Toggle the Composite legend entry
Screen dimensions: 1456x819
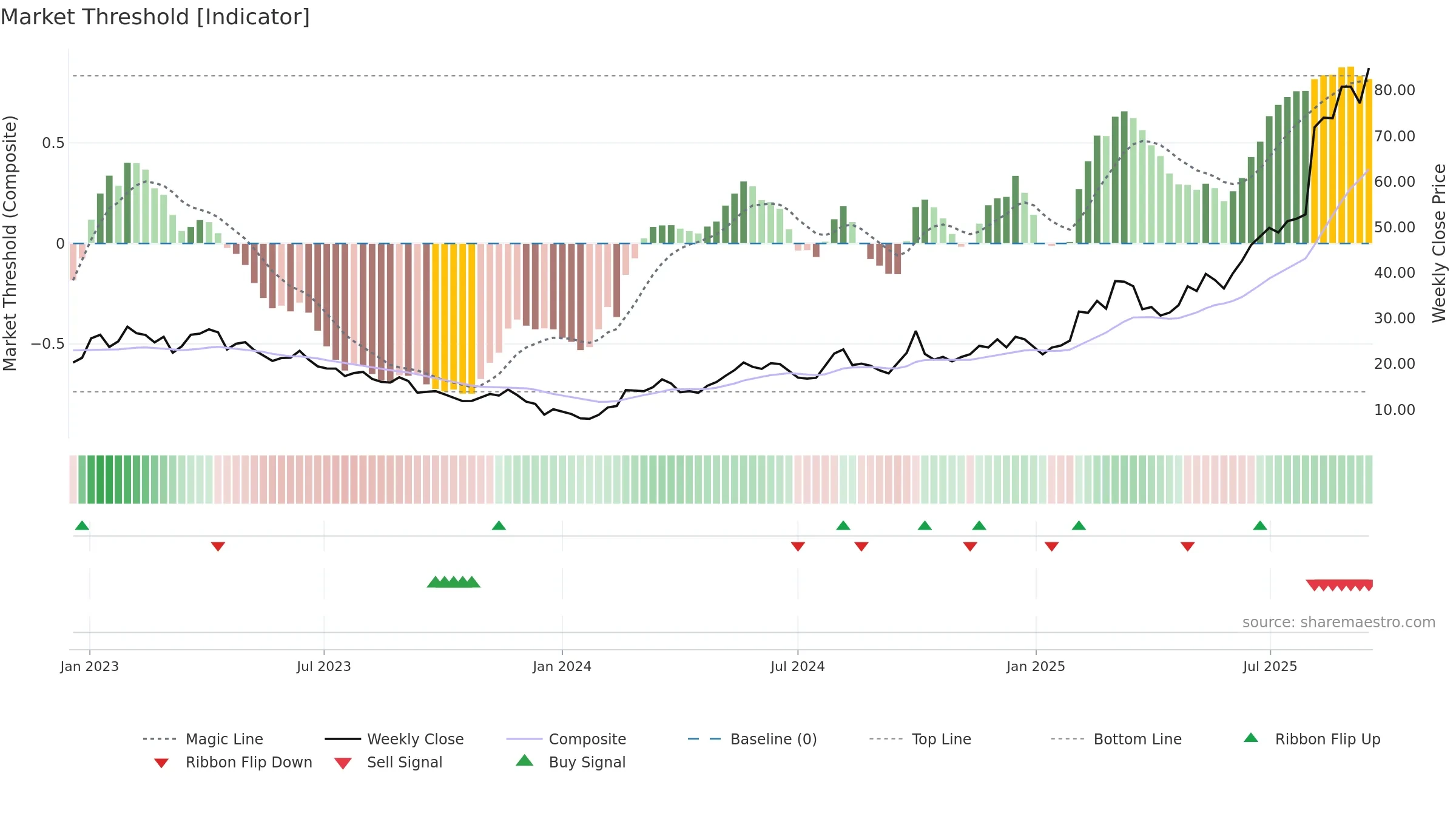[566, 739]
